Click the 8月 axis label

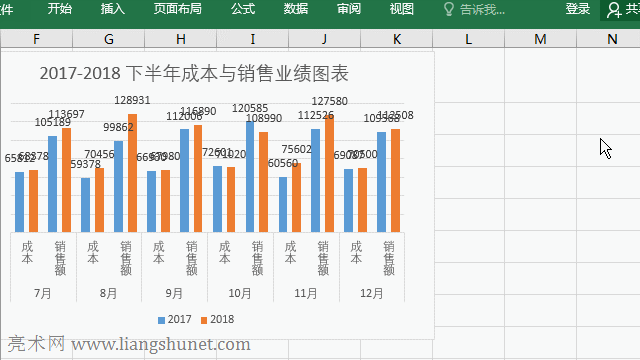[x=109, y=293]
